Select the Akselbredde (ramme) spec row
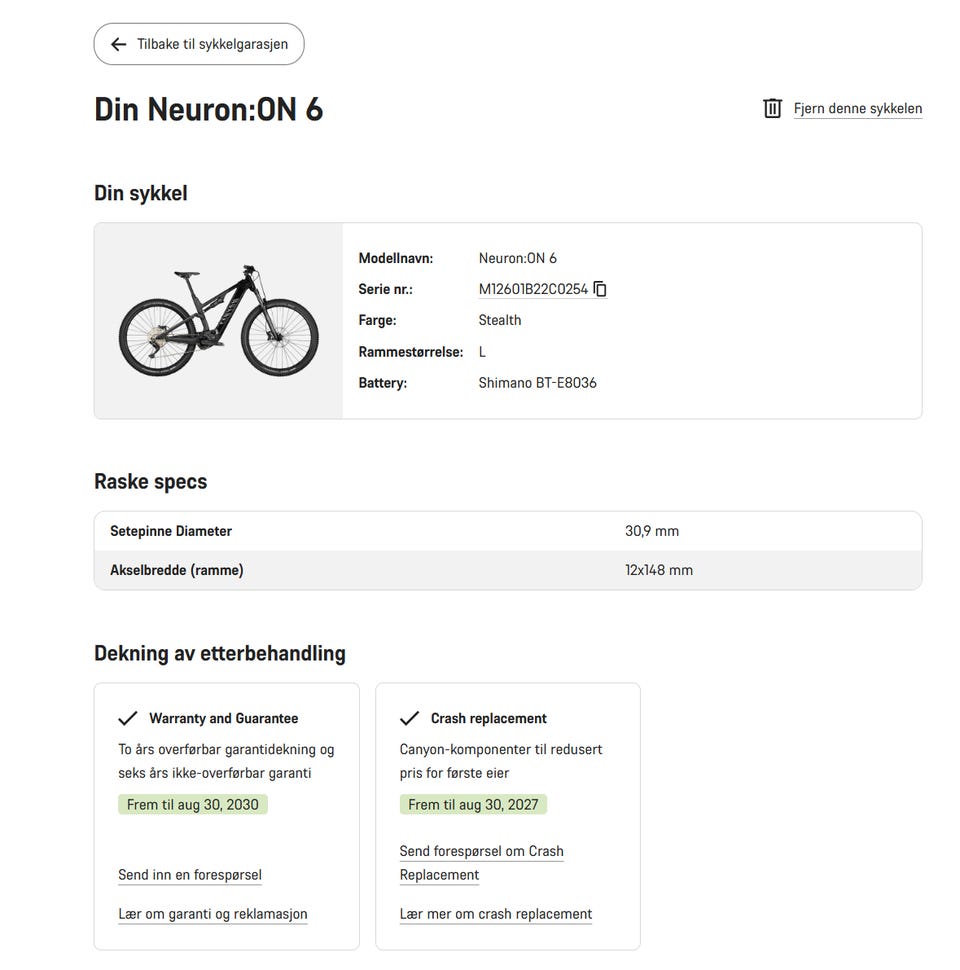The height and width of the screenshot is (970, 960). [x=508, y=570]
